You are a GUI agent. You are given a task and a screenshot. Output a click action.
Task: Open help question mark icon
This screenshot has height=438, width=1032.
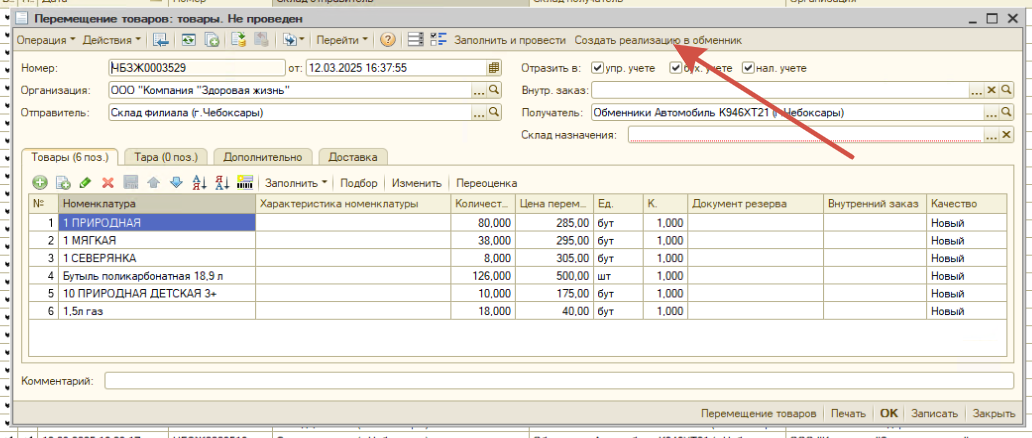click(x=388, y=40)
